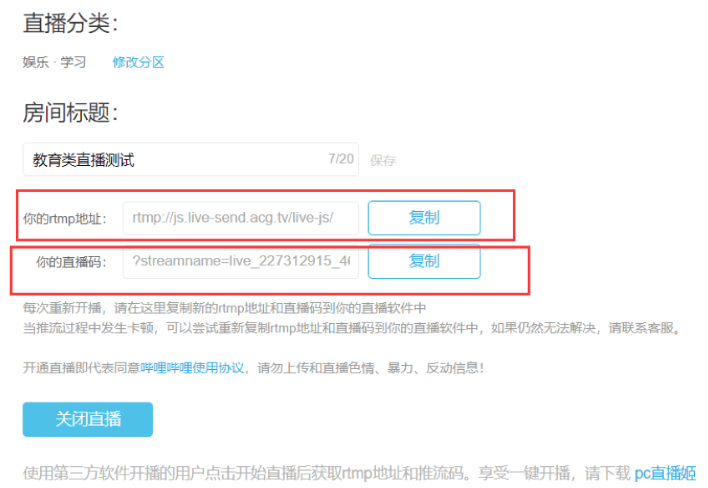Screen dimensions: 708x488
Task: Copy the live code using 复制
Action: pos(424,261)
